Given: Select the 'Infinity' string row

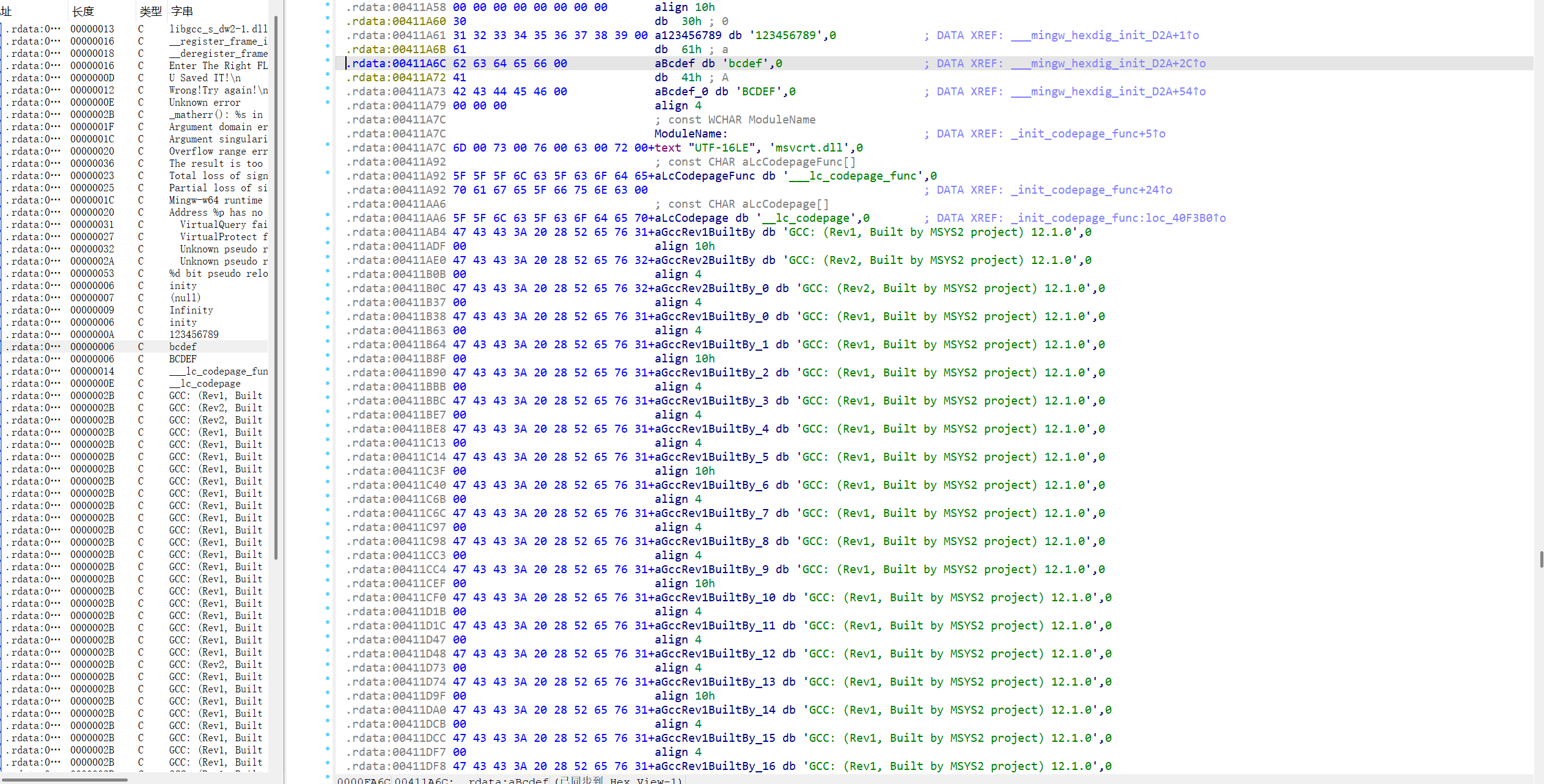Looking at the screenshot, I should 191,310.
